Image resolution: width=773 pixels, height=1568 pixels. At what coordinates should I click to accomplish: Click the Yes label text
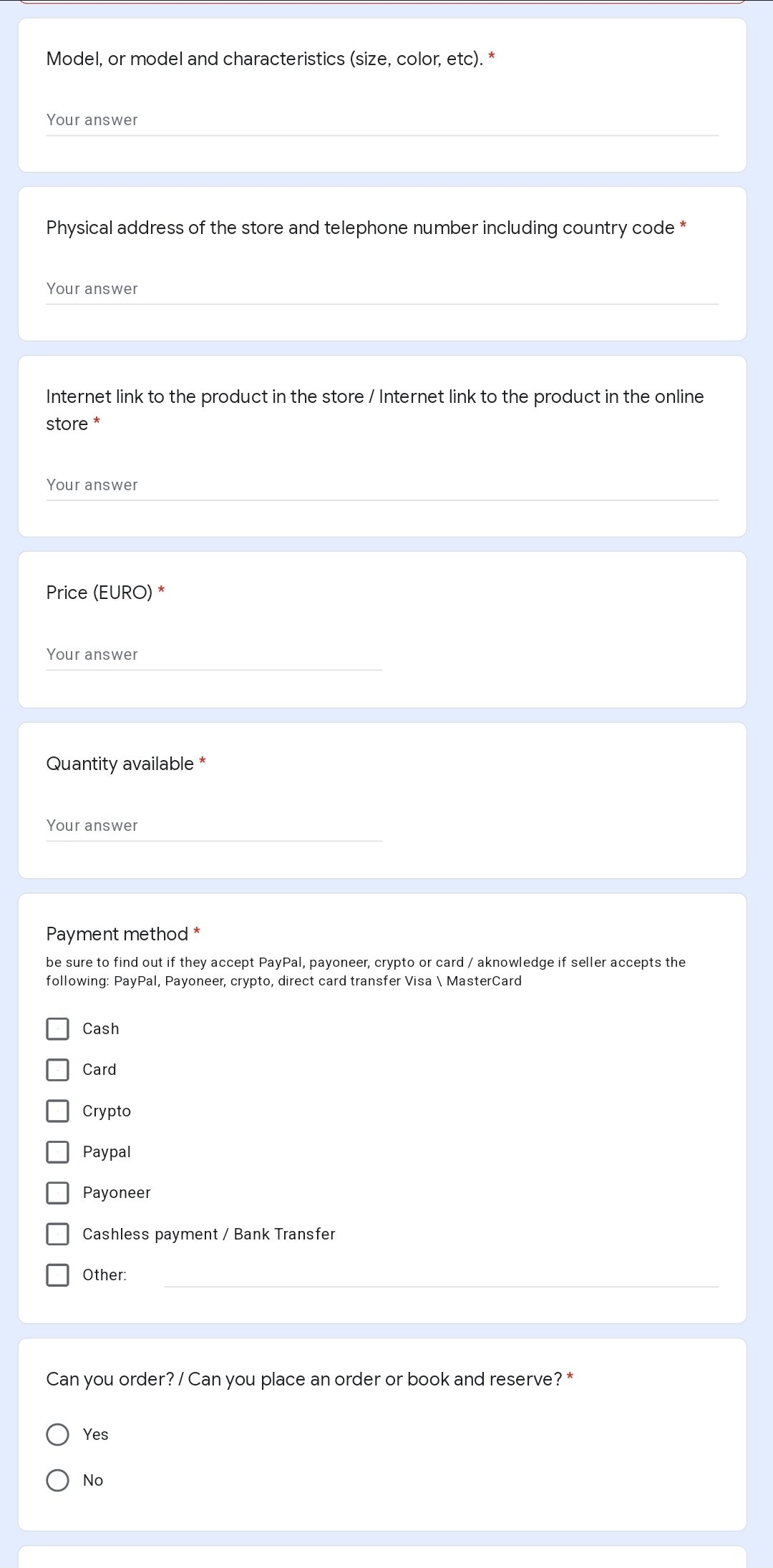96,1435
